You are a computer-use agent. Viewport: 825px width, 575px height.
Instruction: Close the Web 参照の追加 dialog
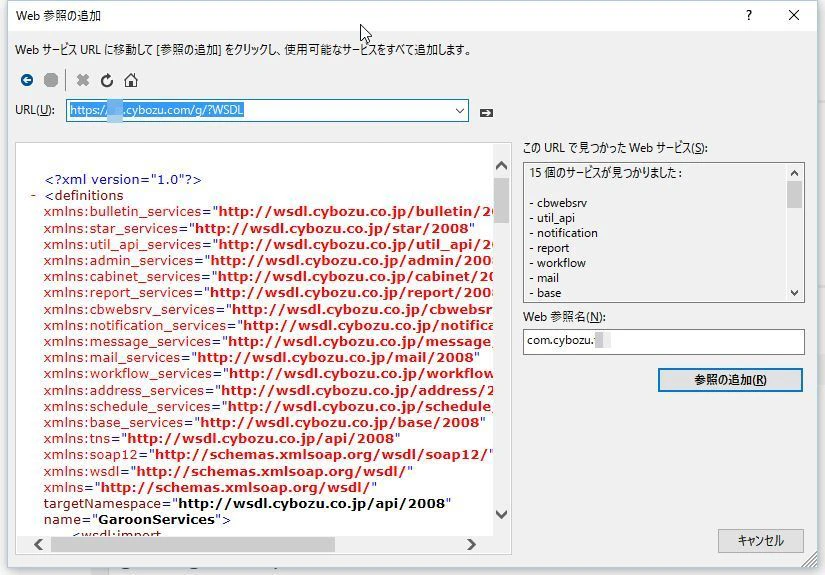794,15
